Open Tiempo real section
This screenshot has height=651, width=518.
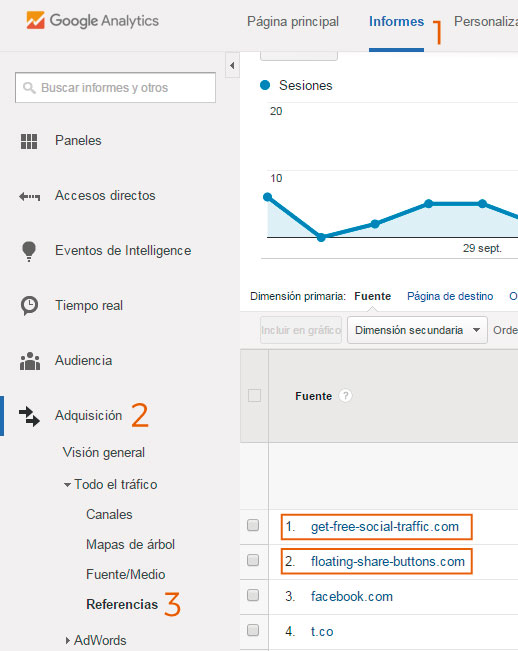(89, 306)
